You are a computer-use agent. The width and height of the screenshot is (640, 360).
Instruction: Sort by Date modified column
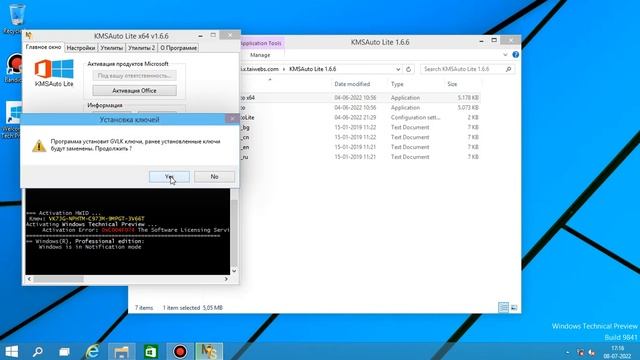coord(352,84)
